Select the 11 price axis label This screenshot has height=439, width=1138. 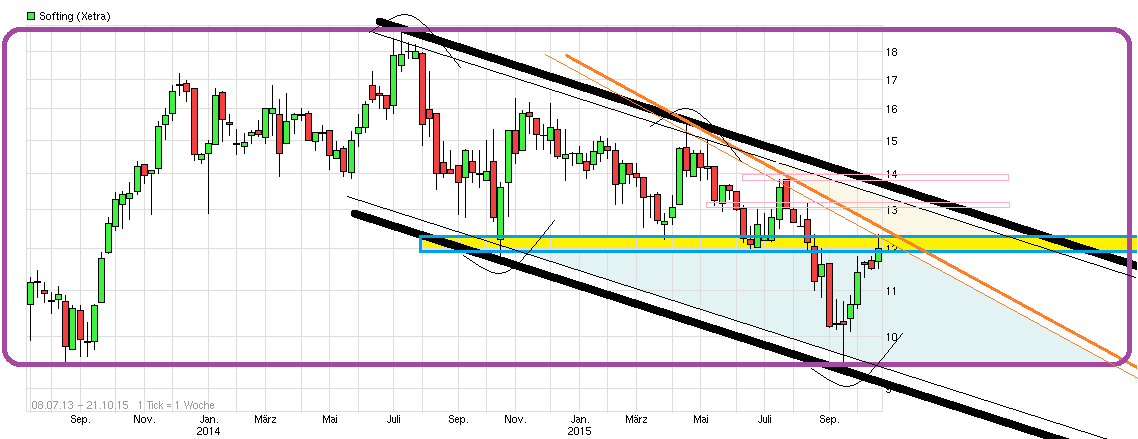(891, 292)
